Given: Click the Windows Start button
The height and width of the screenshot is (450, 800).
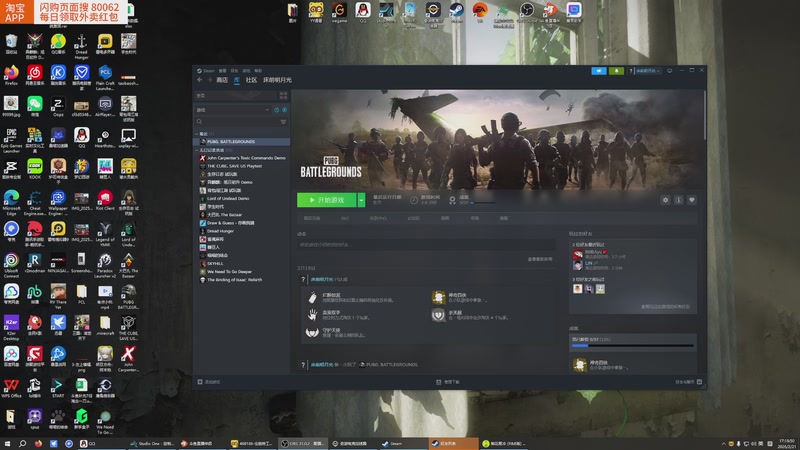Looking at the screenshot, I should tap(7, 443).
